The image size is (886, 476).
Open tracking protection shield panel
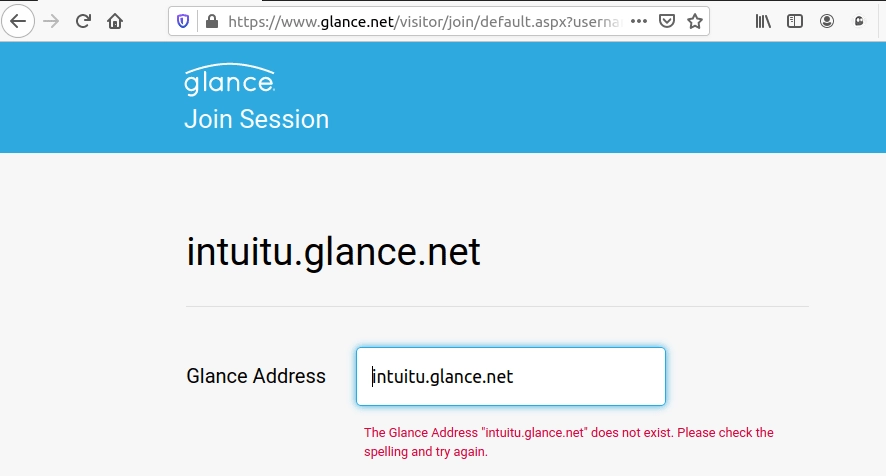tap(183, 20)
